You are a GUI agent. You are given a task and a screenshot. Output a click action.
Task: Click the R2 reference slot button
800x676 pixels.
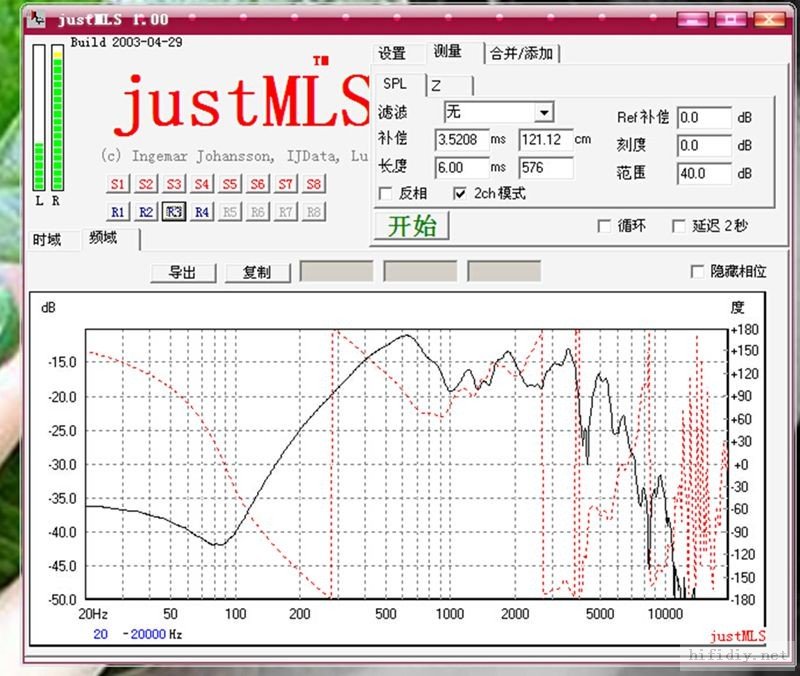point(146,212)
